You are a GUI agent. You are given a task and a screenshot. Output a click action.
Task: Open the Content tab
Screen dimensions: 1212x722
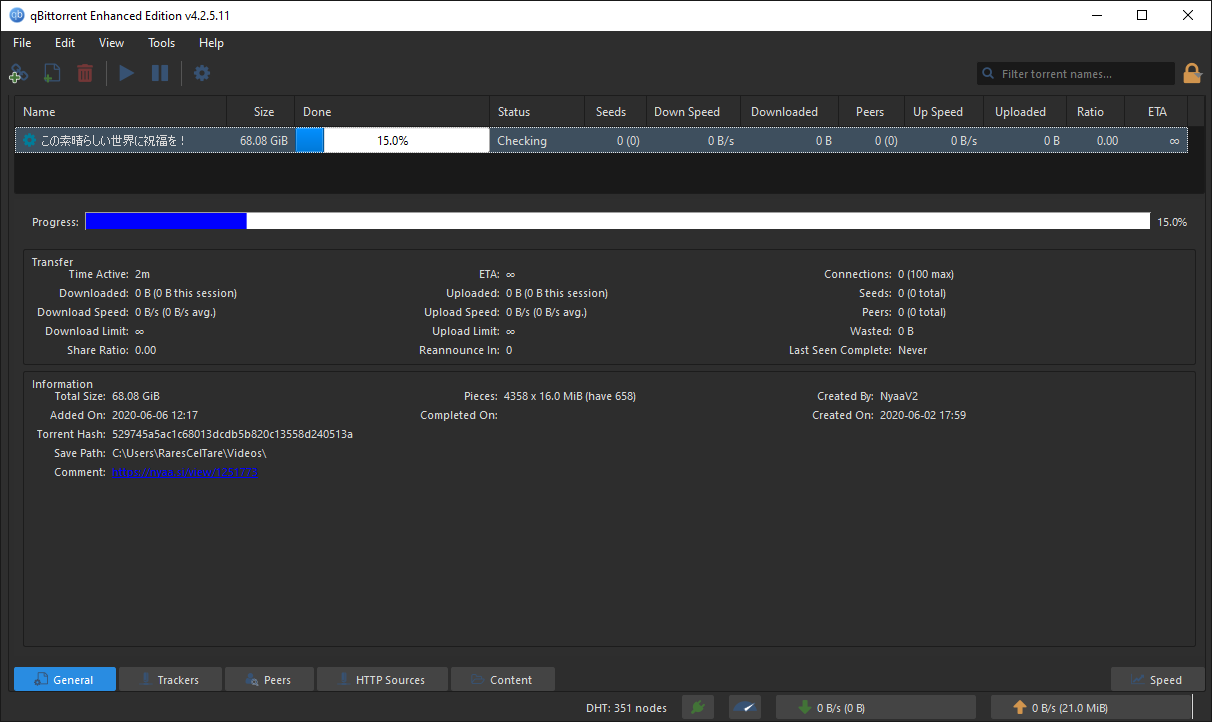pos(503,680)
